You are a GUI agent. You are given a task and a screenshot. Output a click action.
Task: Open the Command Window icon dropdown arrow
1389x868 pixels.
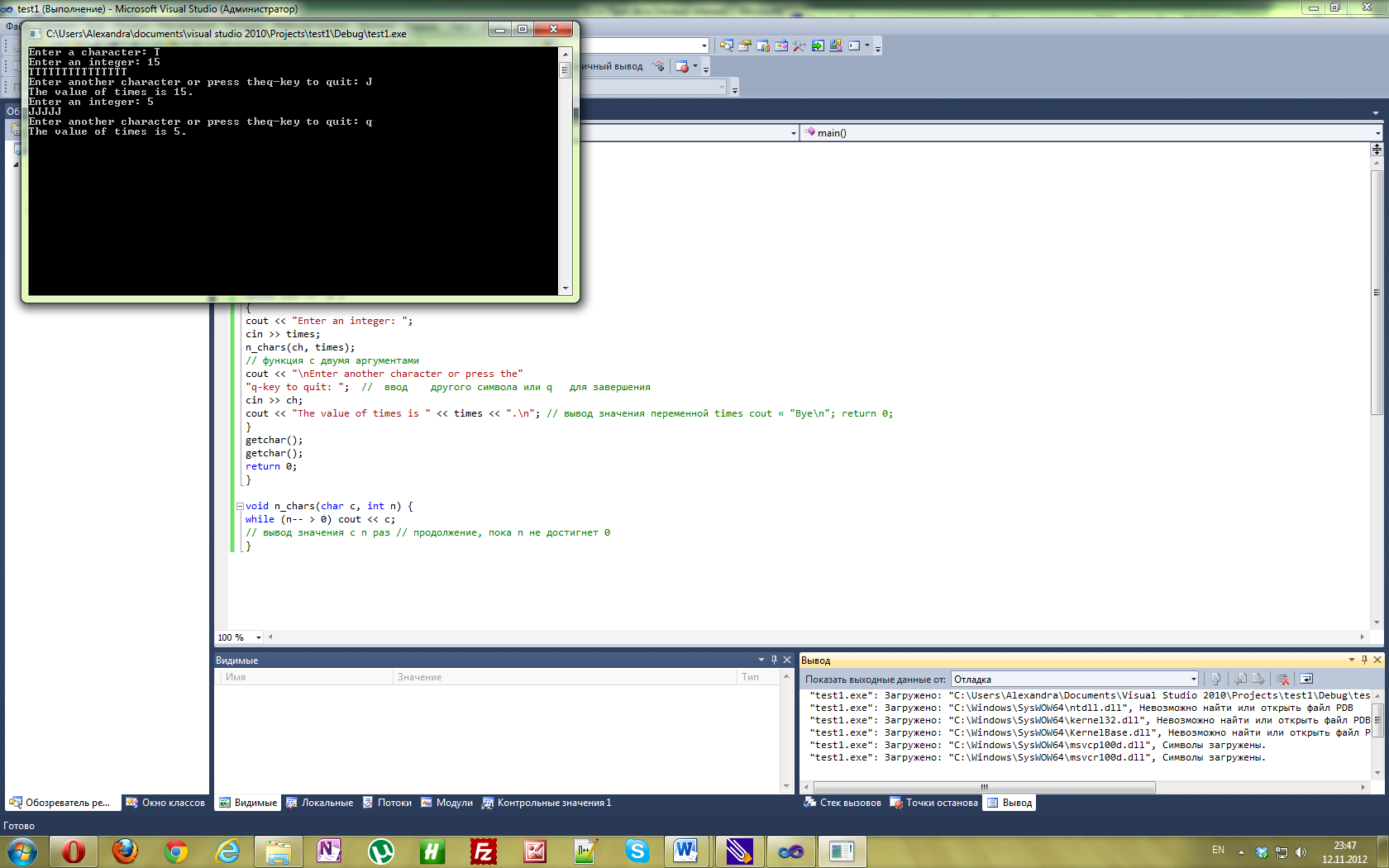867,45
